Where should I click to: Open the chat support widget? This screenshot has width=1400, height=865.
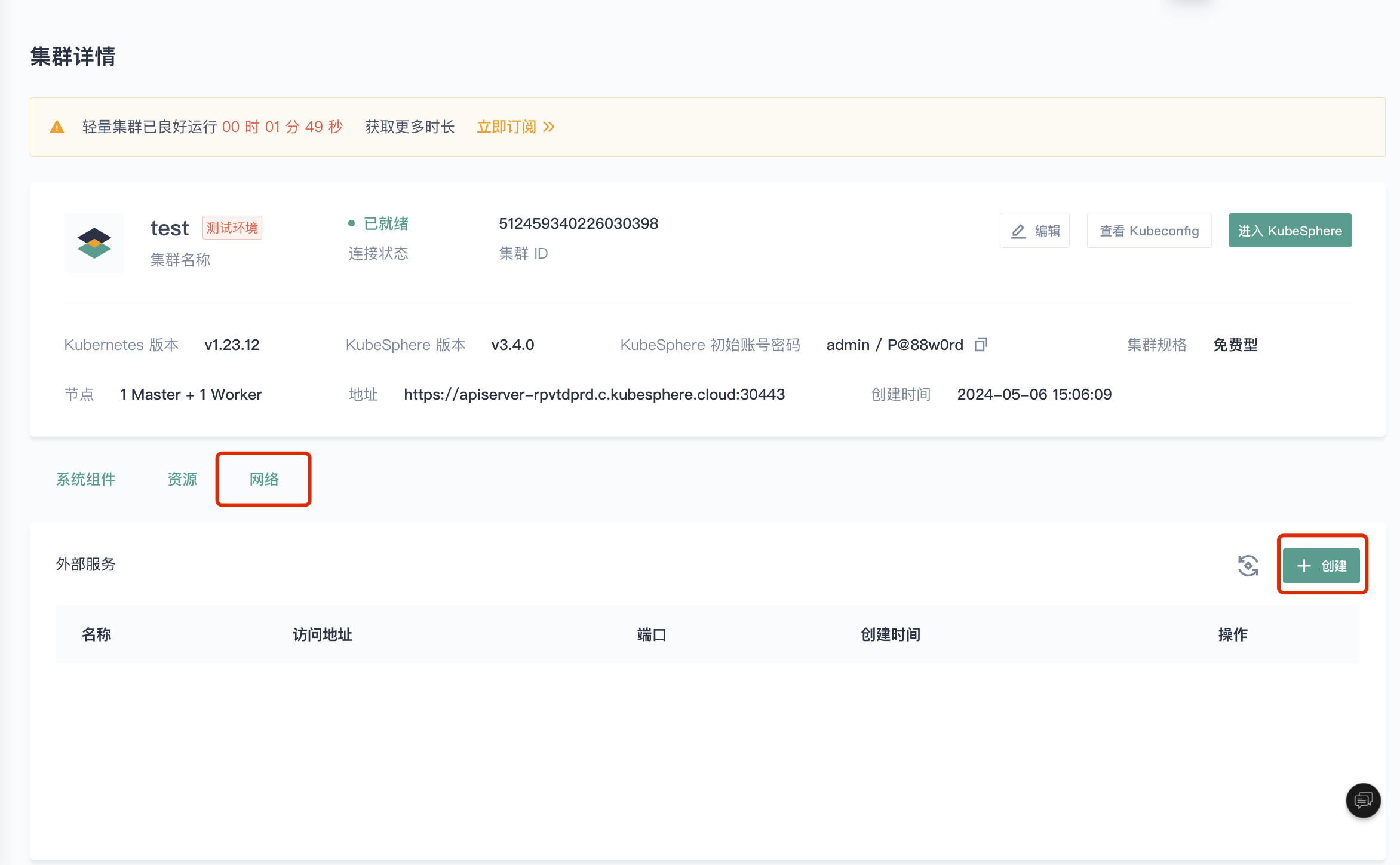[1363, 800]
